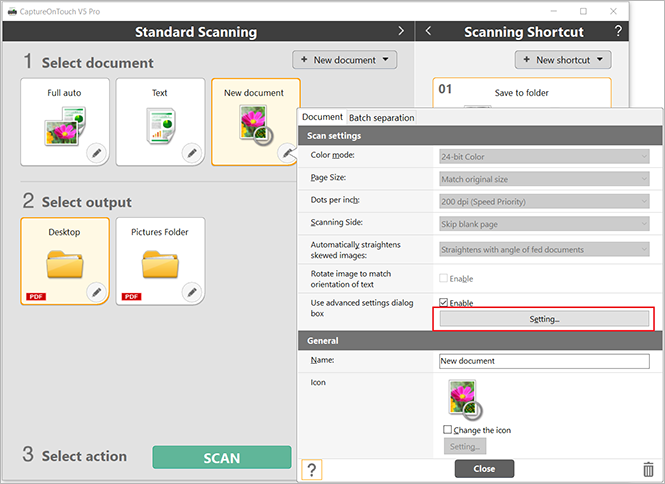Image resolution: width=665 pixels, height=484 pixels.
Task: Click the icon Setting... button
Action: (x=465, y=446)
